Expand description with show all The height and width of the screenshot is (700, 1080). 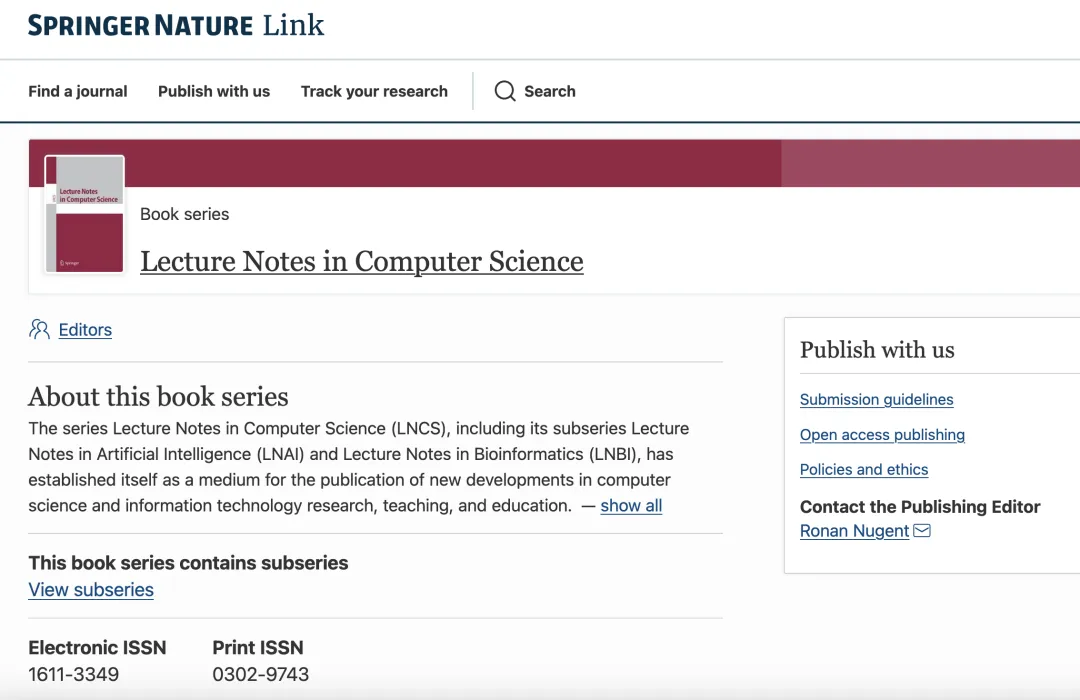click(x=631, y=506)
